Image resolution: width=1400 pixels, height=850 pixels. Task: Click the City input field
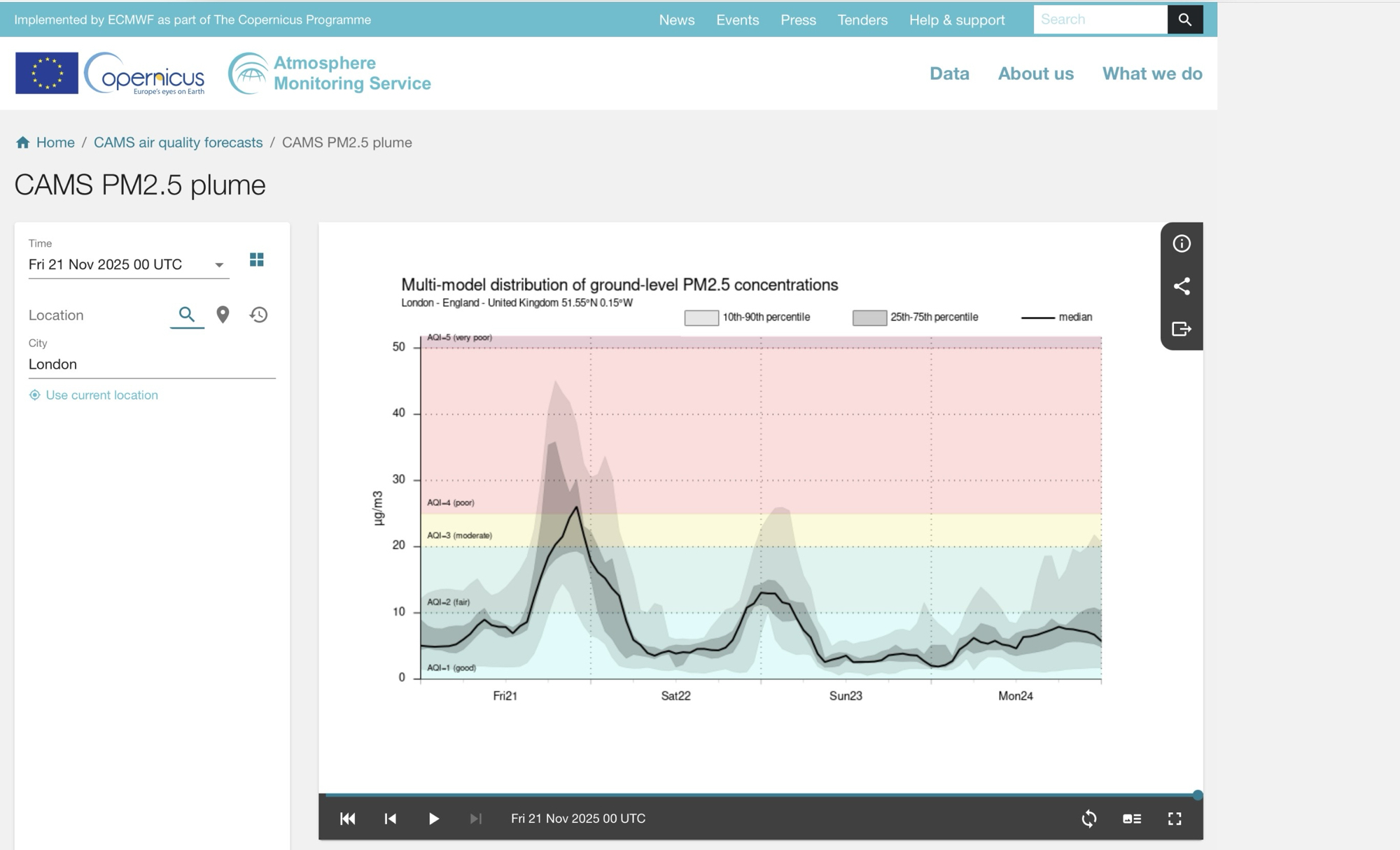point(151,364)
